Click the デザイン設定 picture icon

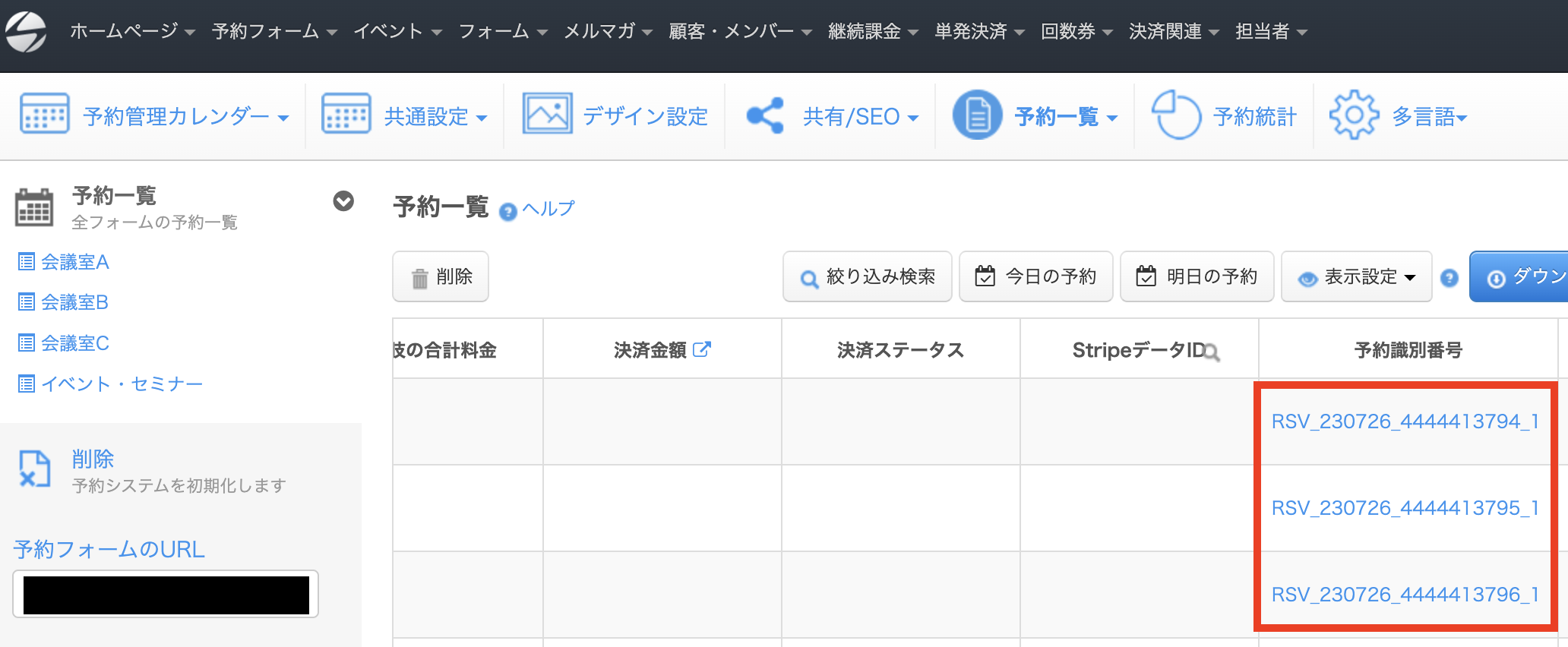click(547, 115)
